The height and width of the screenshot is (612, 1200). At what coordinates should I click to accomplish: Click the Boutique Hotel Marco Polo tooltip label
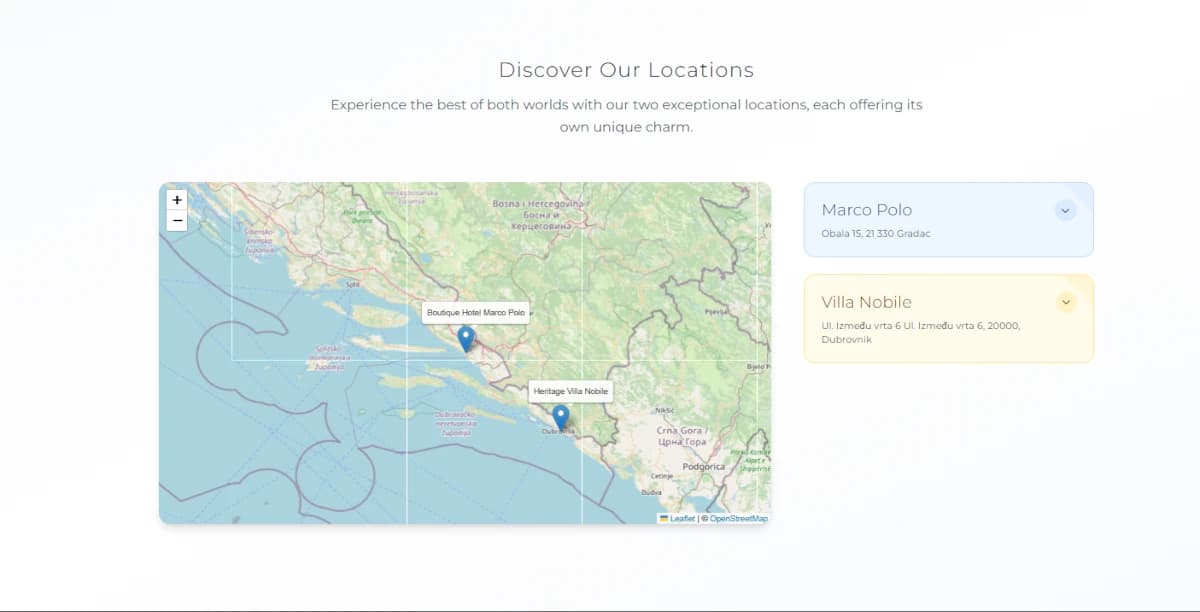[x=475, y=313]
